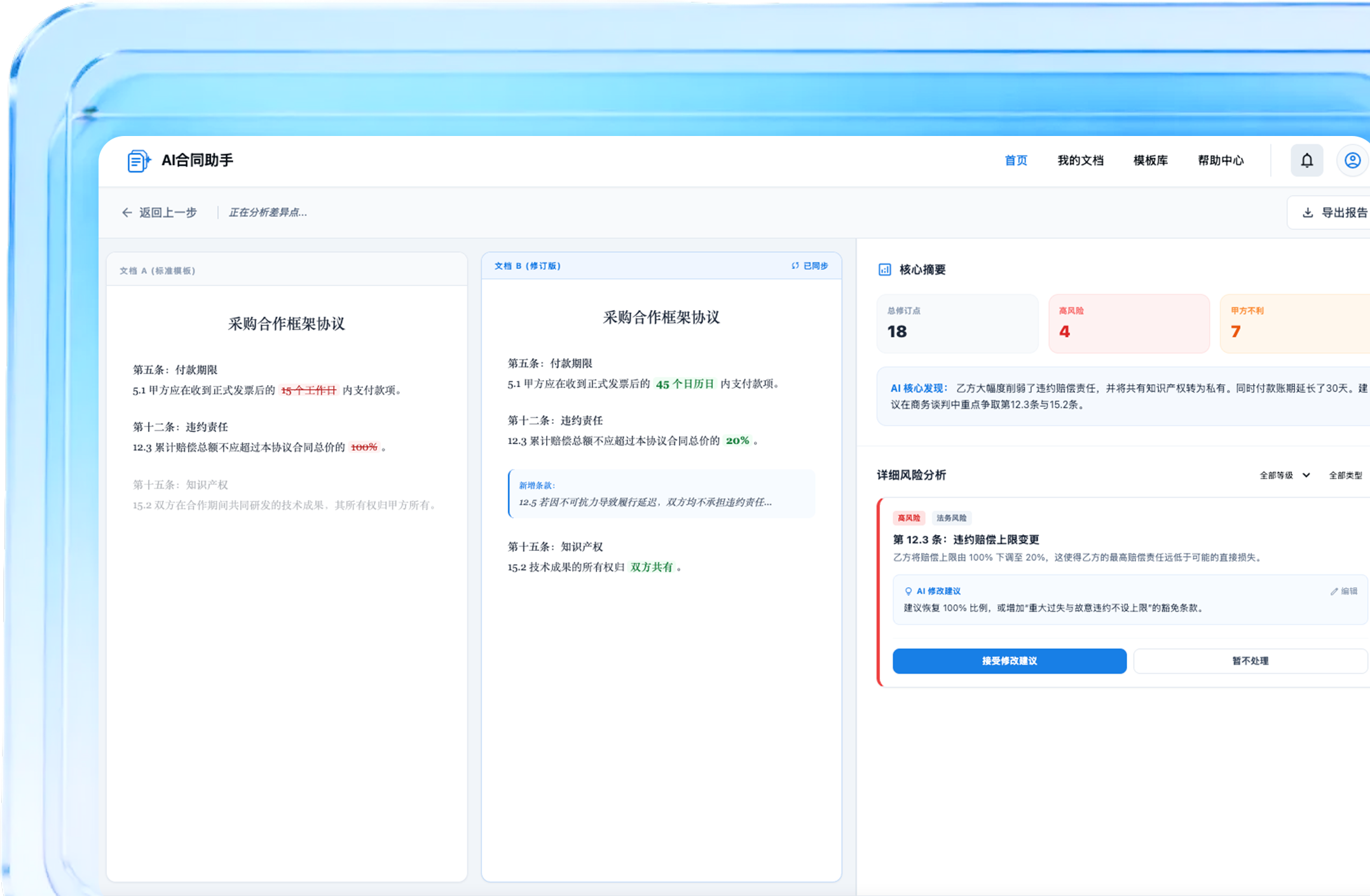Select the 高风险 4 summary card
The image size is (1370, 896).
pos(1129,323)
